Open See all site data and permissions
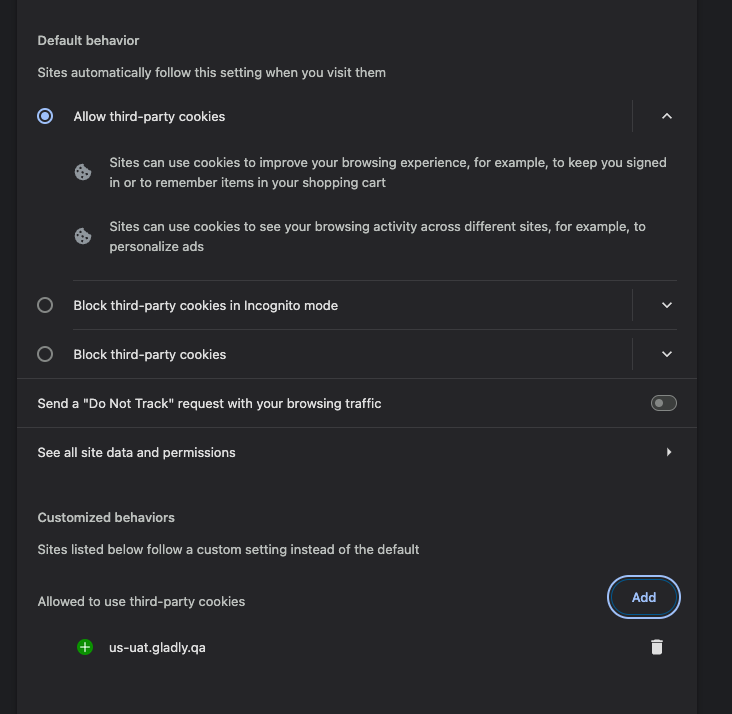This screenshot has width=732, height=714. point(357,452)
